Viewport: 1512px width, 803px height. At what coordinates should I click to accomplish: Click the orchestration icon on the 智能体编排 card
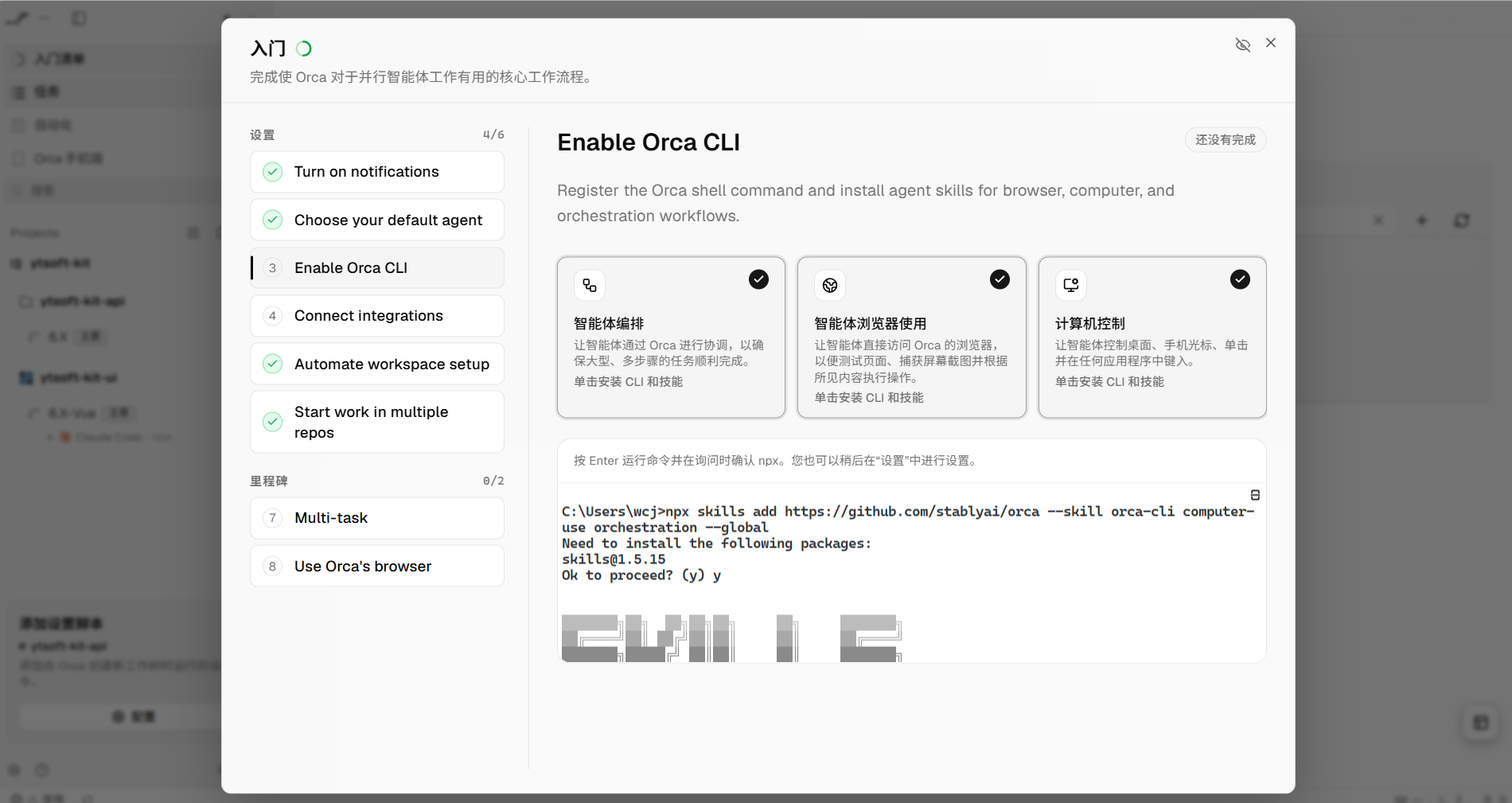click(590, 285)
